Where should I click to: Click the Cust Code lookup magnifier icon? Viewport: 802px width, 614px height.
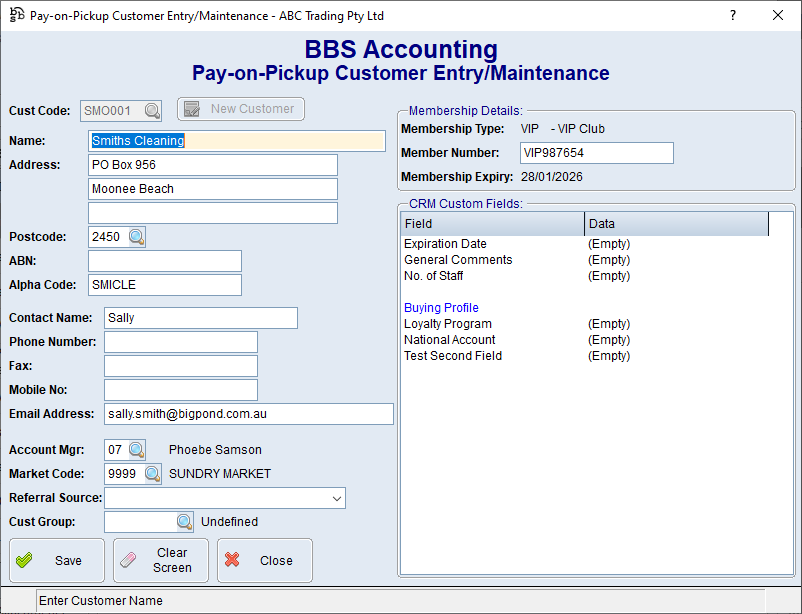click(151, 110)
